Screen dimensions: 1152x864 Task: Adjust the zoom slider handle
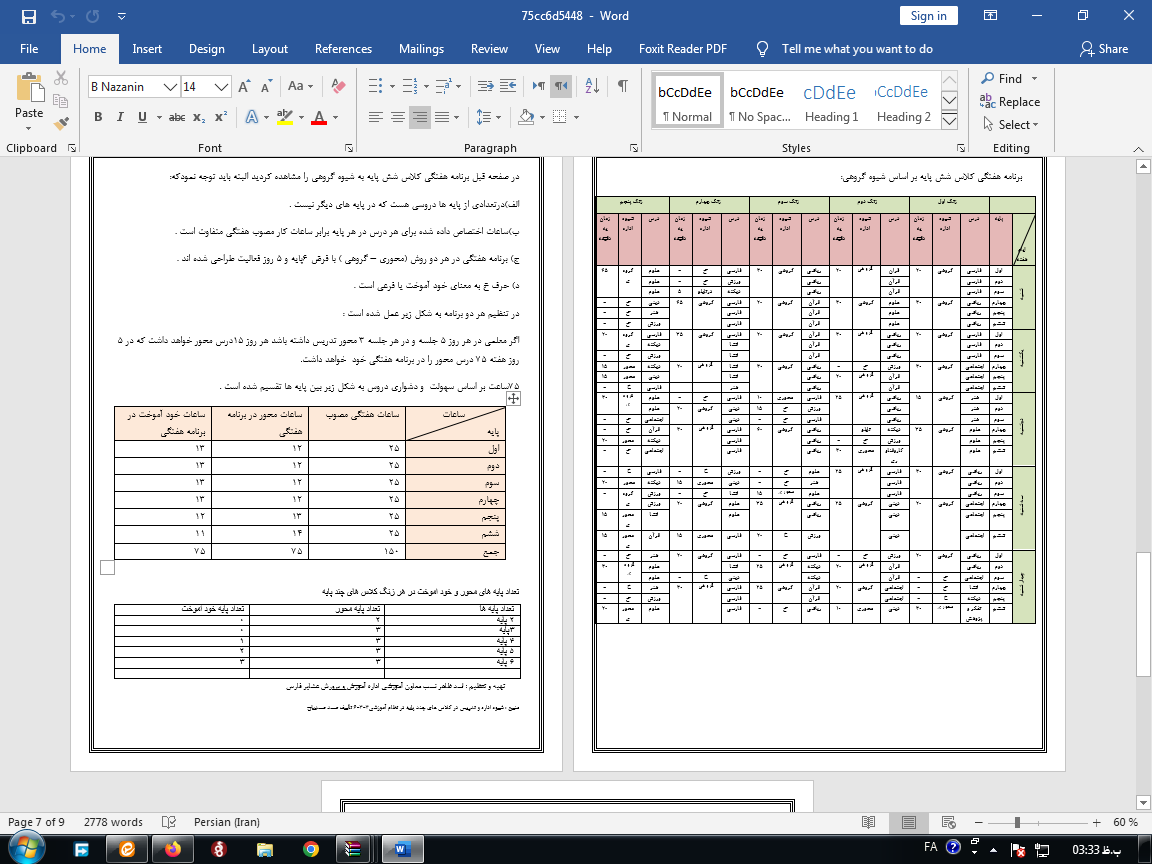[1018, 822]
